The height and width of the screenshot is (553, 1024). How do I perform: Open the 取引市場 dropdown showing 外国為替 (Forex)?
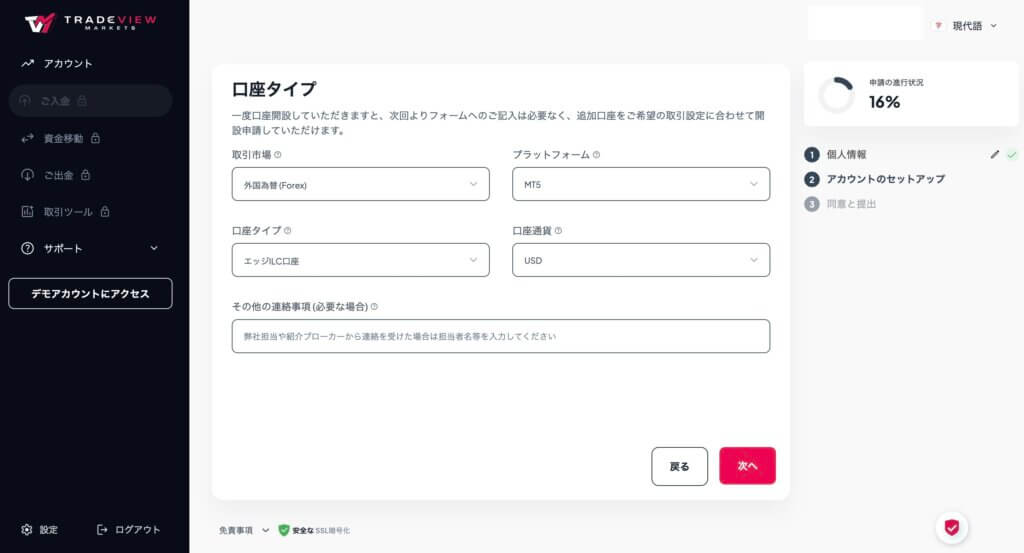360,184
